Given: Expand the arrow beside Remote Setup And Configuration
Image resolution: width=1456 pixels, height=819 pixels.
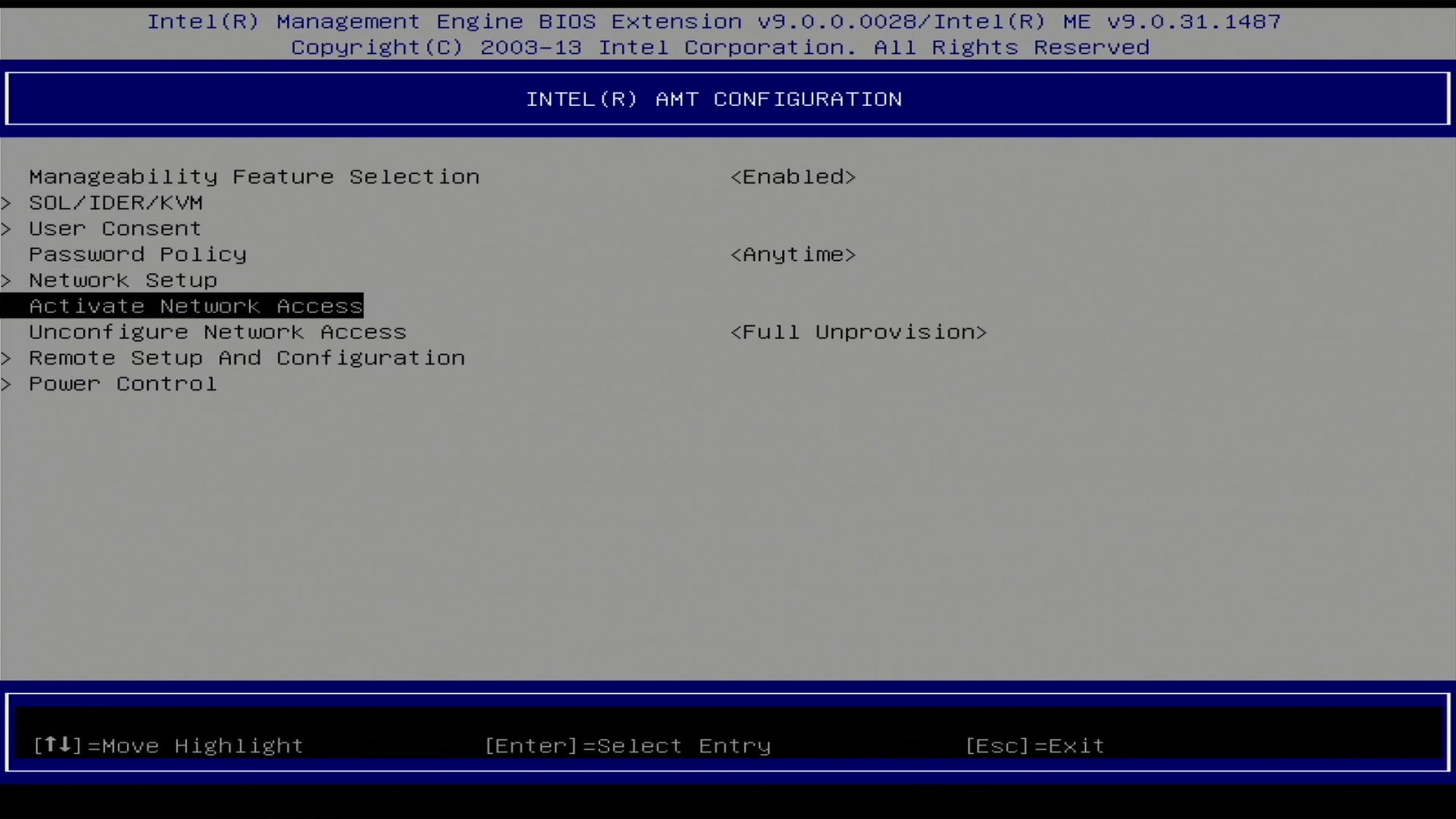Looking at the screenshot, I should coord(6,358).
